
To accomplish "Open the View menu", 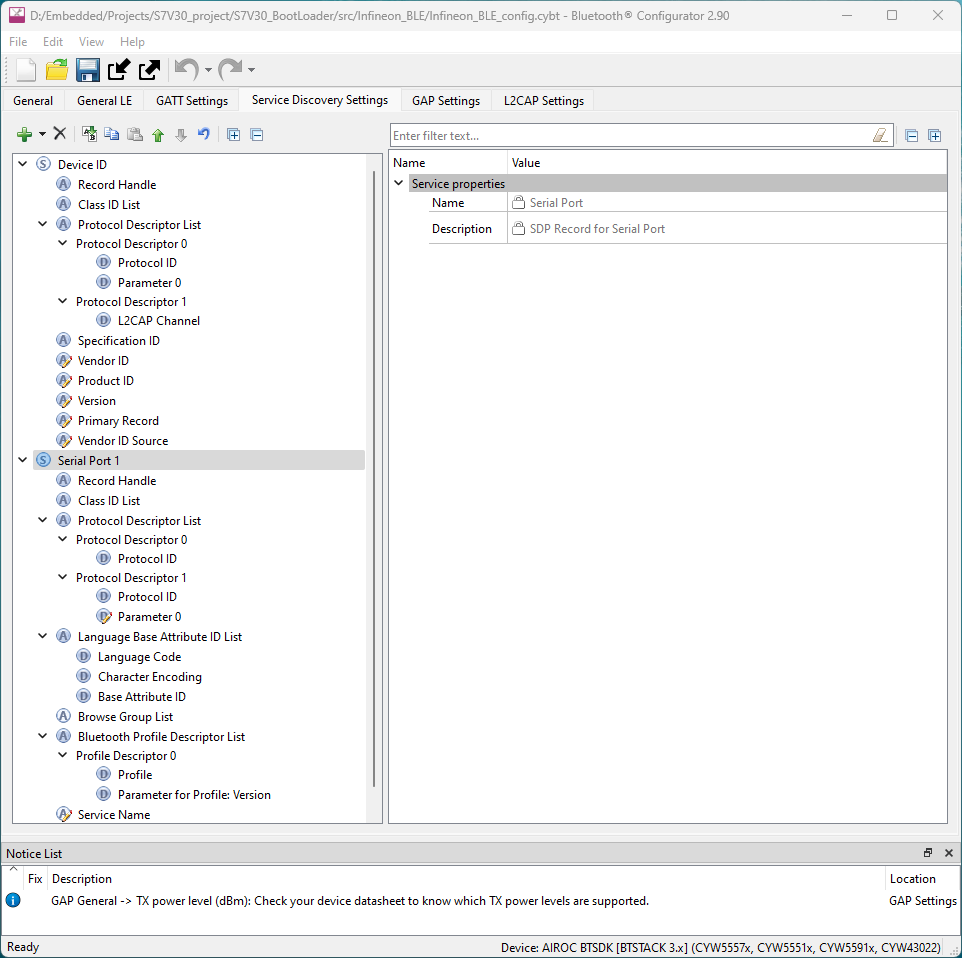I will point(91,42).
